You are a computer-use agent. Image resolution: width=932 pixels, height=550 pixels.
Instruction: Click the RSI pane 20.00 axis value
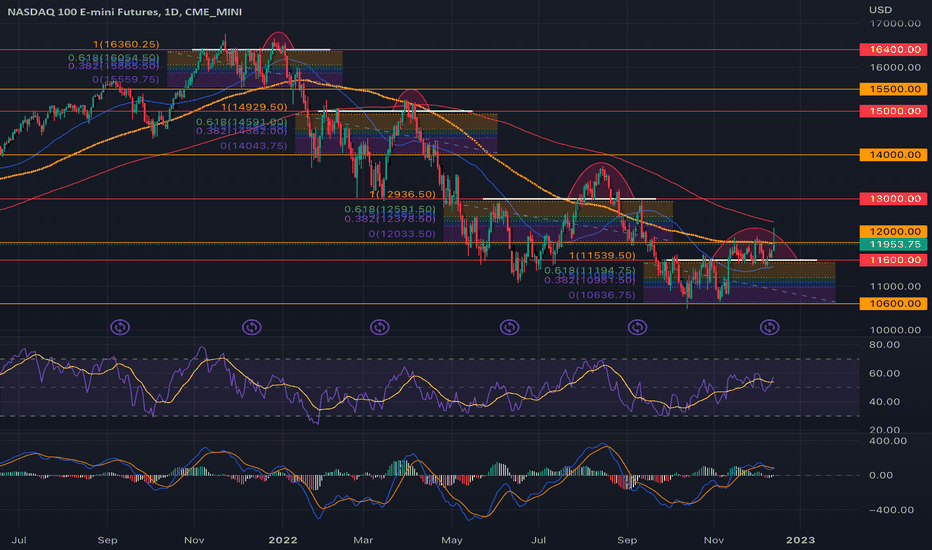click(x=884, y=429)
